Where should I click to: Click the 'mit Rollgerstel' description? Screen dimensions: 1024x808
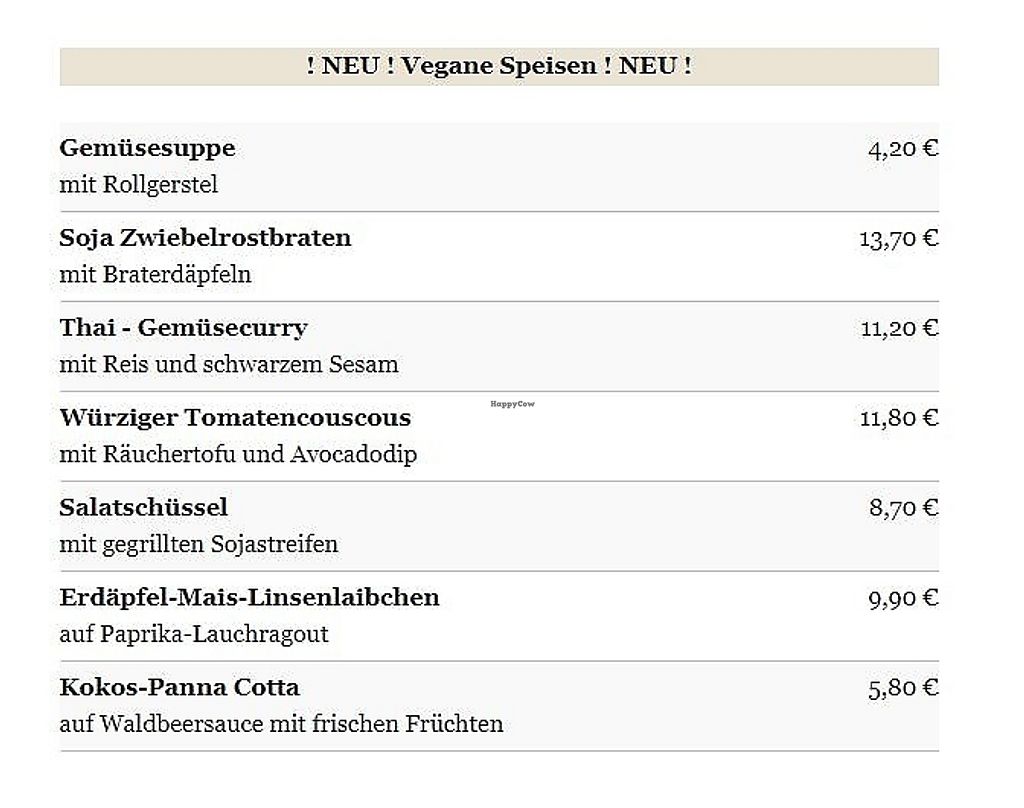coord(138,185)
